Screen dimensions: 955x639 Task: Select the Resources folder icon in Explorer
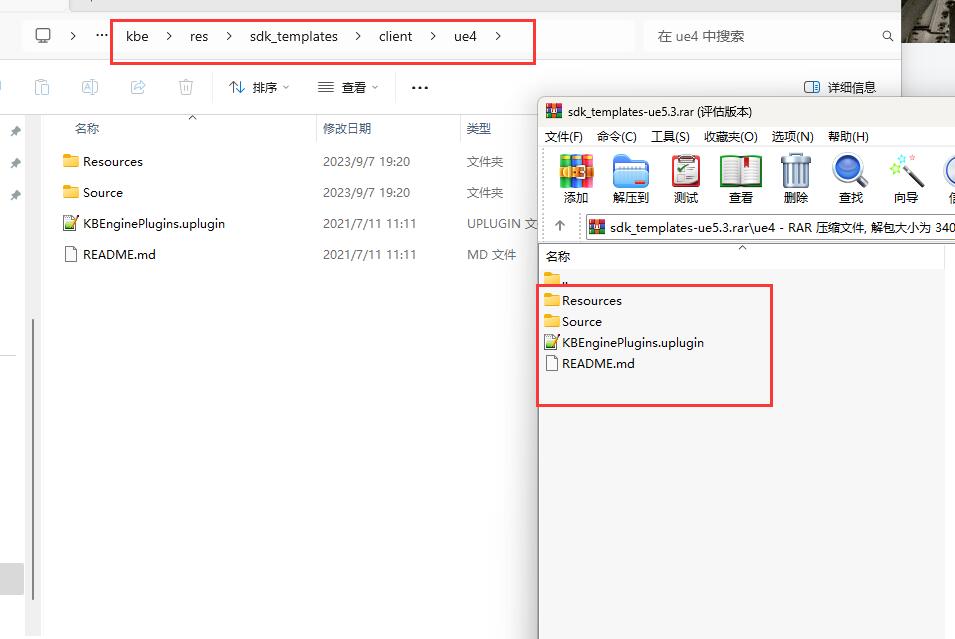(71, 161)
